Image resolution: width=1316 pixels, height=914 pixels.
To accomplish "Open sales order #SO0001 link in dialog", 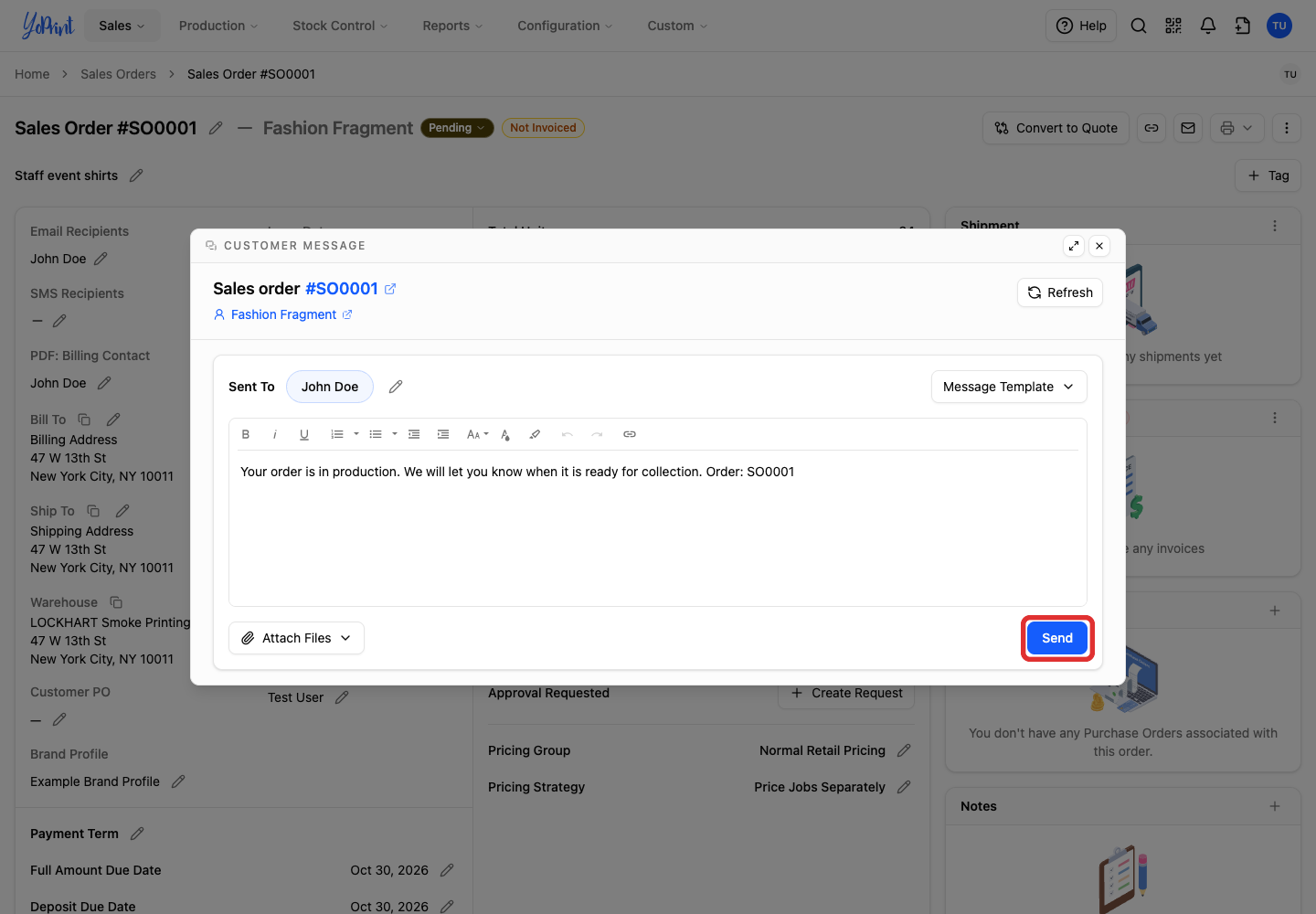I will pos(350,289).
